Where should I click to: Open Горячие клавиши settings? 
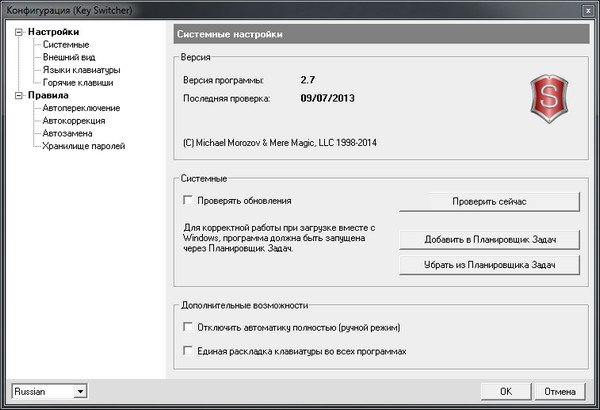pos(79,83)
